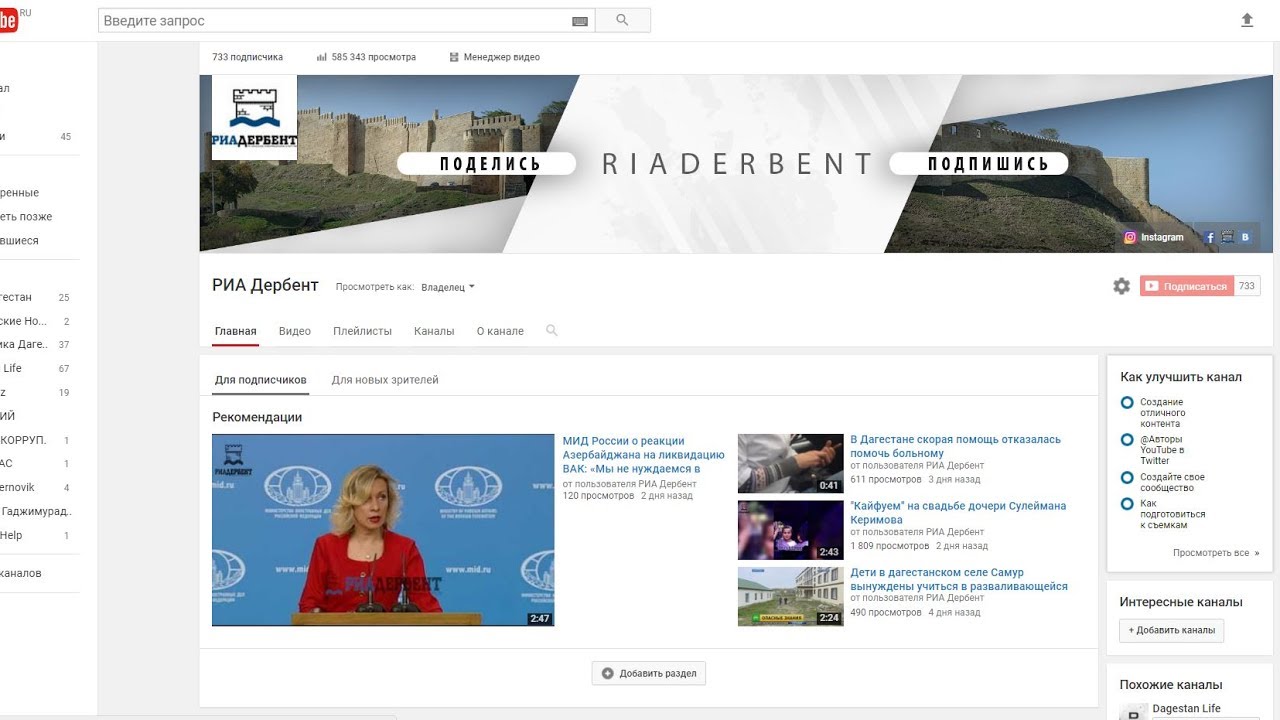Open the on-screen keyboard icon in search
Viewport: 1280px width, 720px height.
580,21
